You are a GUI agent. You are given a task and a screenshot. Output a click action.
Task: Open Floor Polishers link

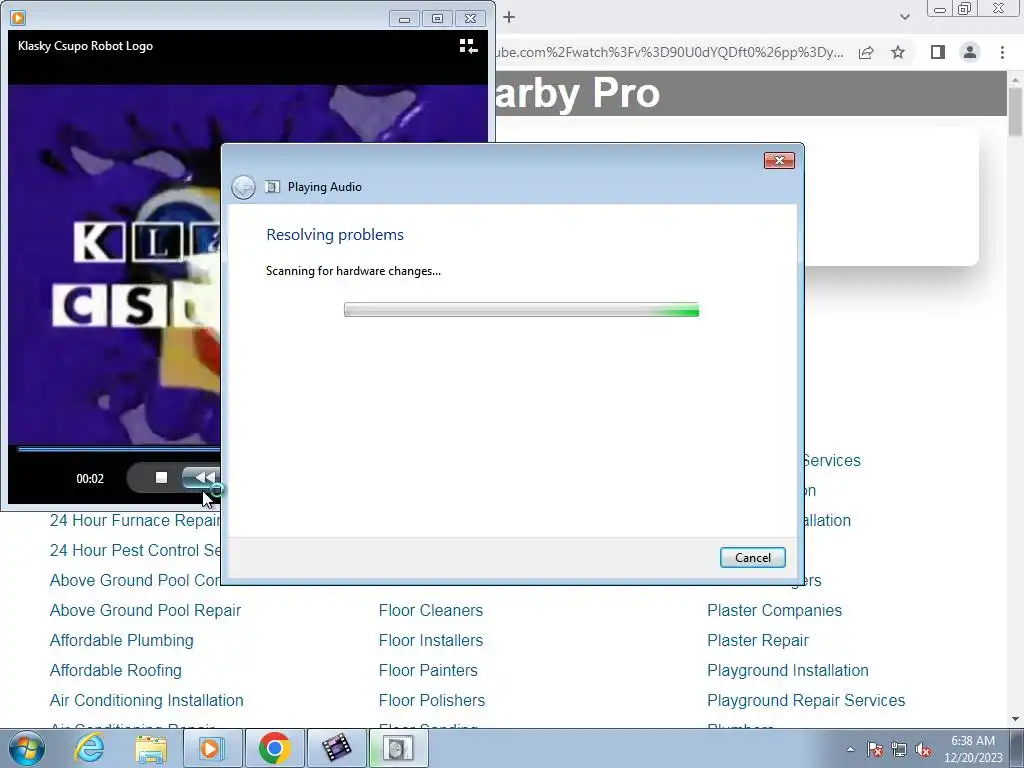pos(432,701)
